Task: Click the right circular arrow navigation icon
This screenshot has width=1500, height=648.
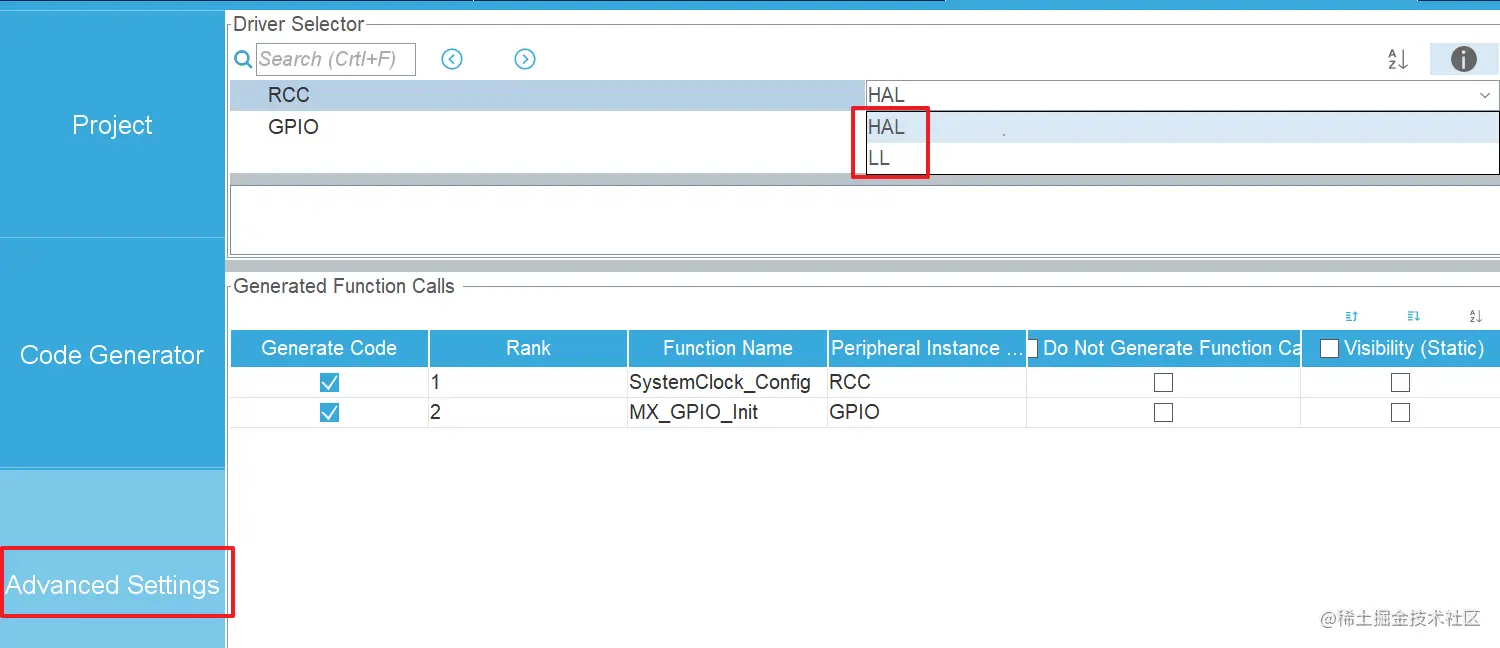Action: (x=524, y=59)
